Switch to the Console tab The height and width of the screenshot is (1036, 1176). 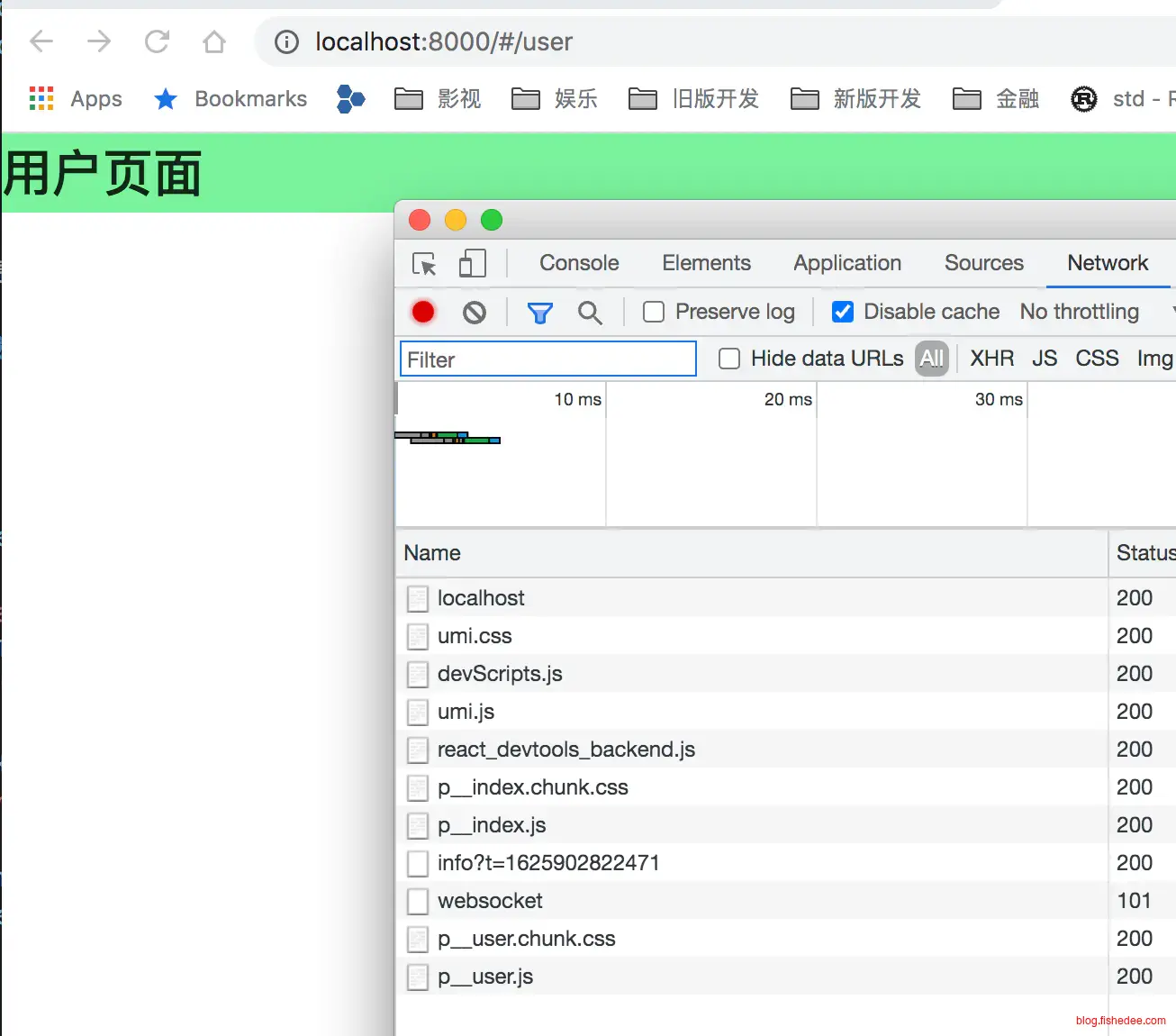[579, 263]
